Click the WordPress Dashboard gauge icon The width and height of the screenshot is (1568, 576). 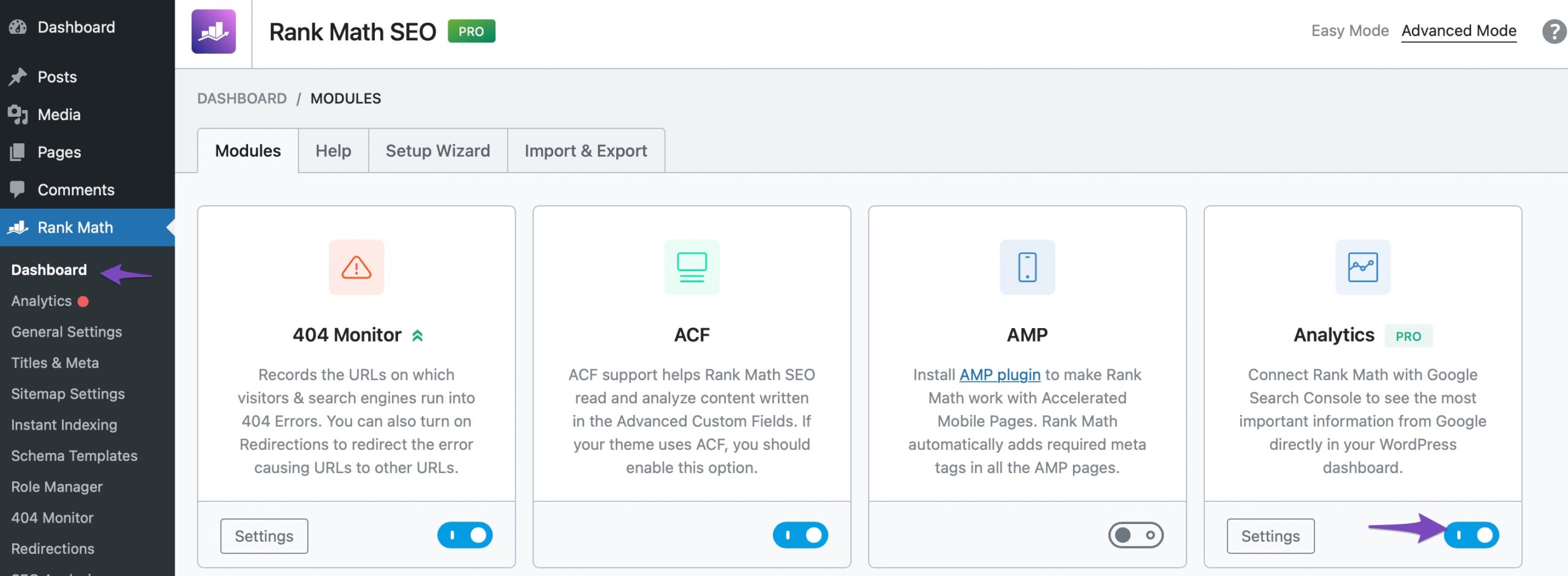click(x=18, y=27)
